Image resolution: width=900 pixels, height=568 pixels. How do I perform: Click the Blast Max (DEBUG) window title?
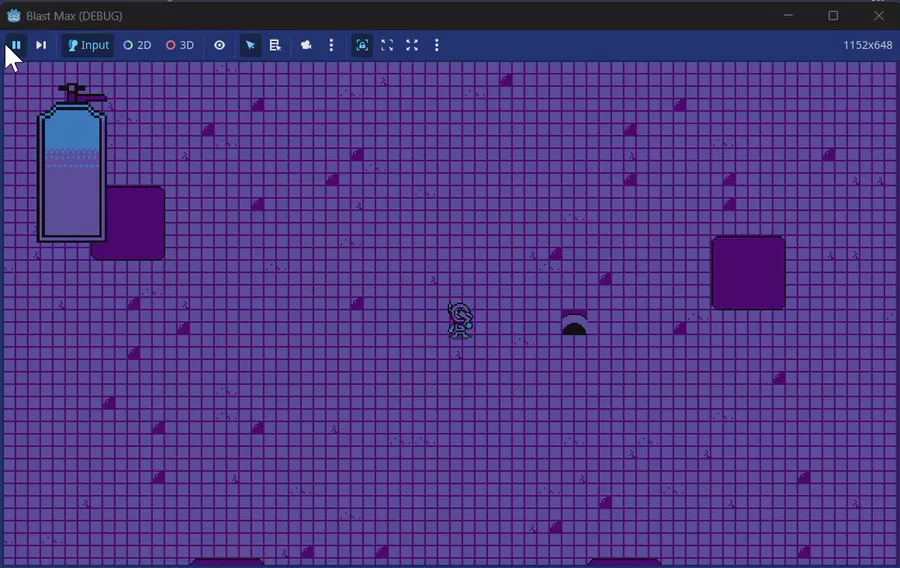[x=74, y=16]
